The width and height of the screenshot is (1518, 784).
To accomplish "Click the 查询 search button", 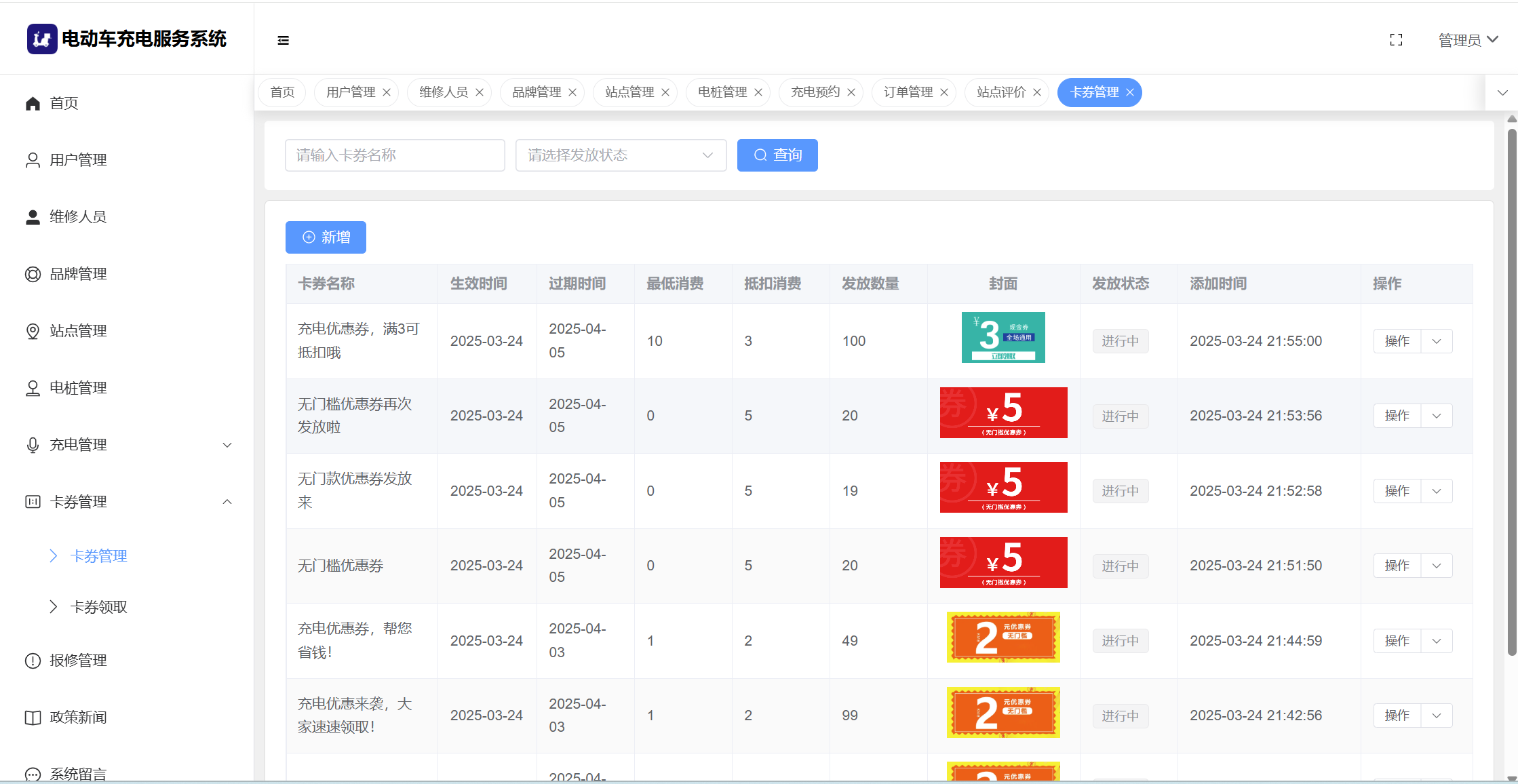I will pyautogui.click(x=777, y=155).
